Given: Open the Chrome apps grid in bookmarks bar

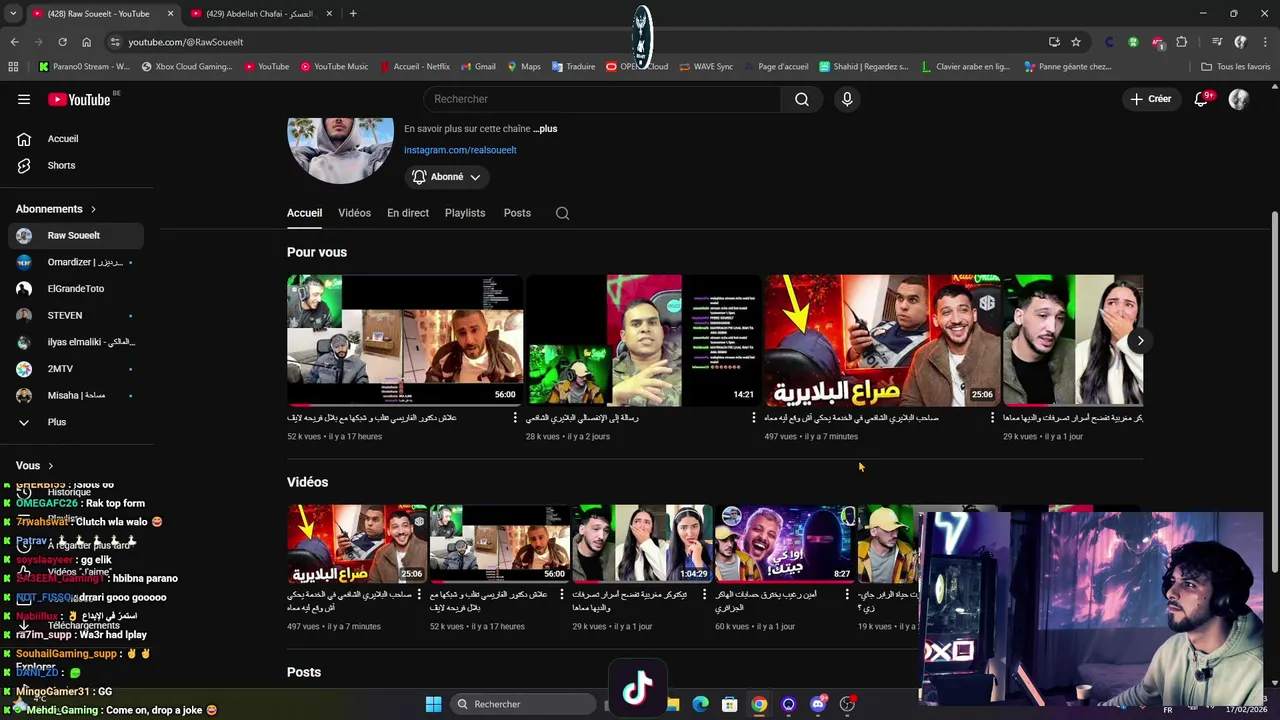Looking at the screenshot, I should click(x=13, y=67).
